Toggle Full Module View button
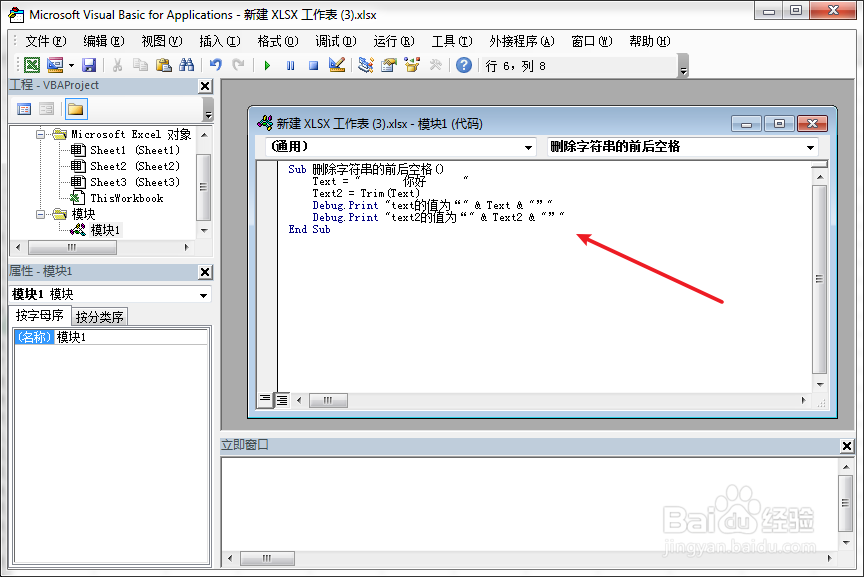Image resolution: width=864 pixels, height=577 pixels. [x=282, y=400]
